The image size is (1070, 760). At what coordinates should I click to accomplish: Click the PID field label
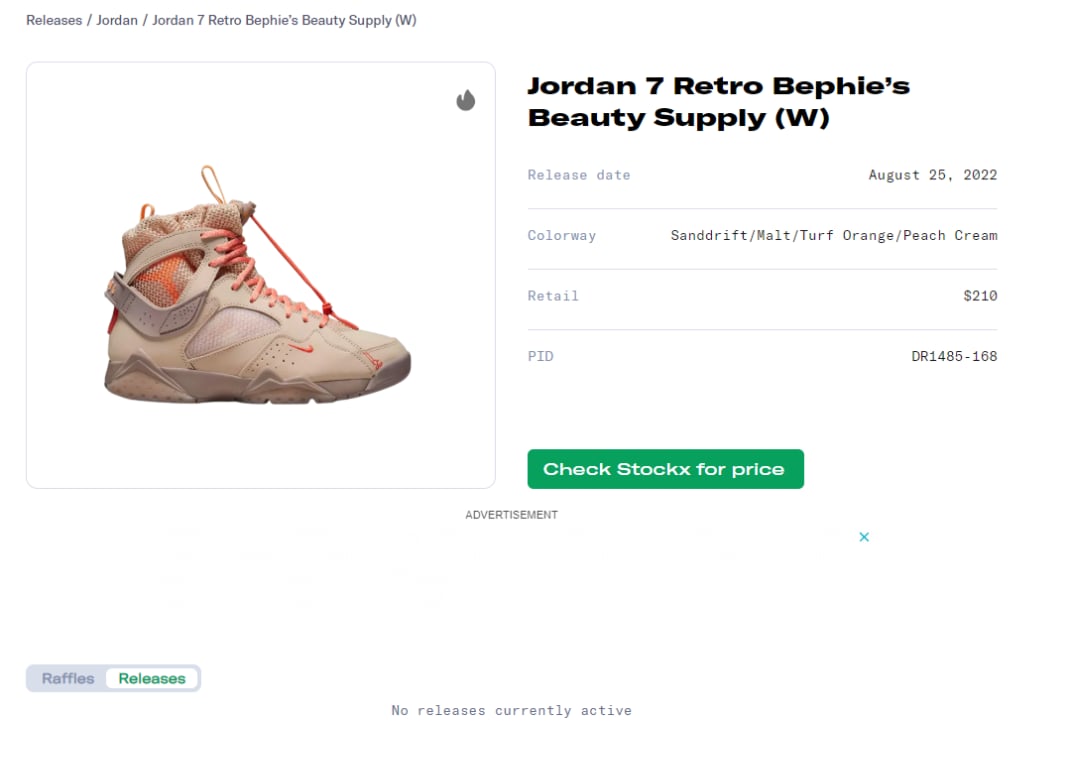[540, 356]
